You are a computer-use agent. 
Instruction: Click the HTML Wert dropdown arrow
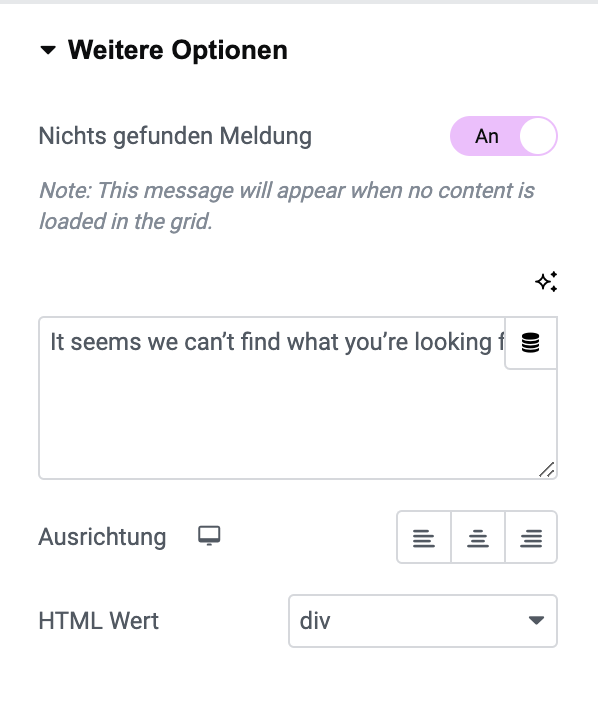[536, 621]
